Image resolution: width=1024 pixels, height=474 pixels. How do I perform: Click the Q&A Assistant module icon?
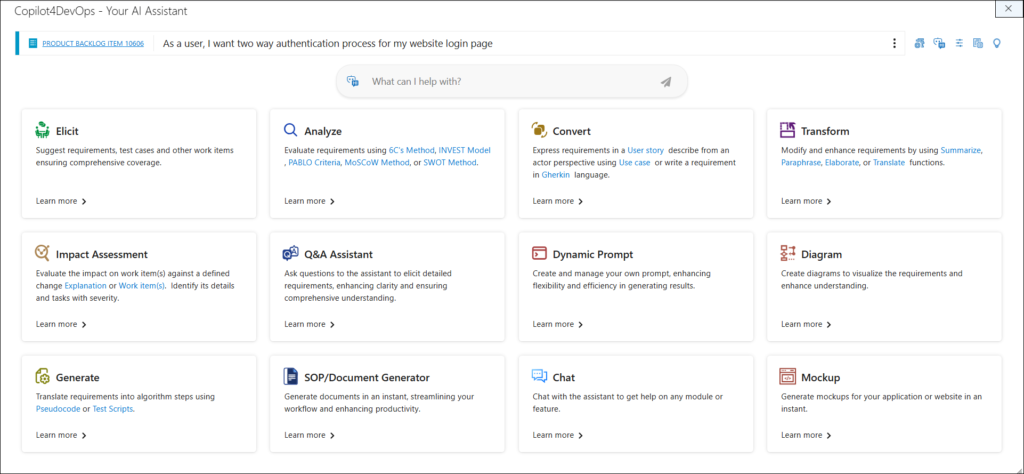tap(291, 254)
